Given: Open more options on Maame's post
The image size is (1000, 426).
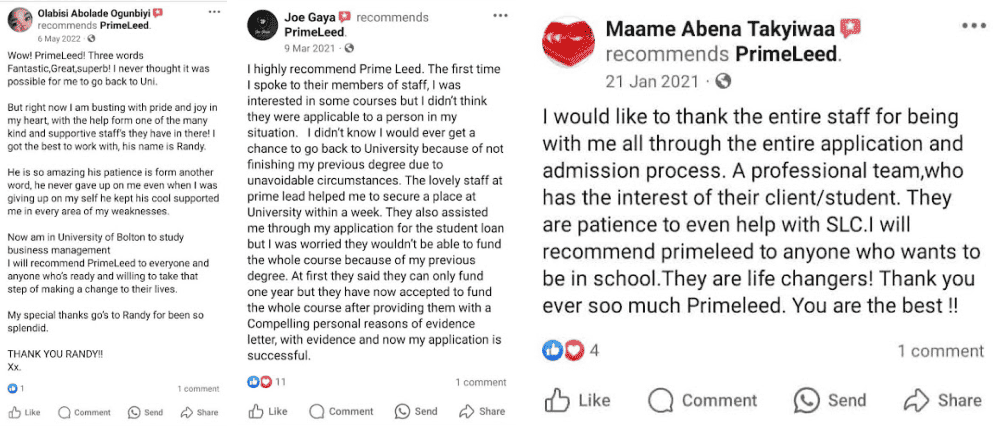Looking at the screenshot, I should (971, 26).
